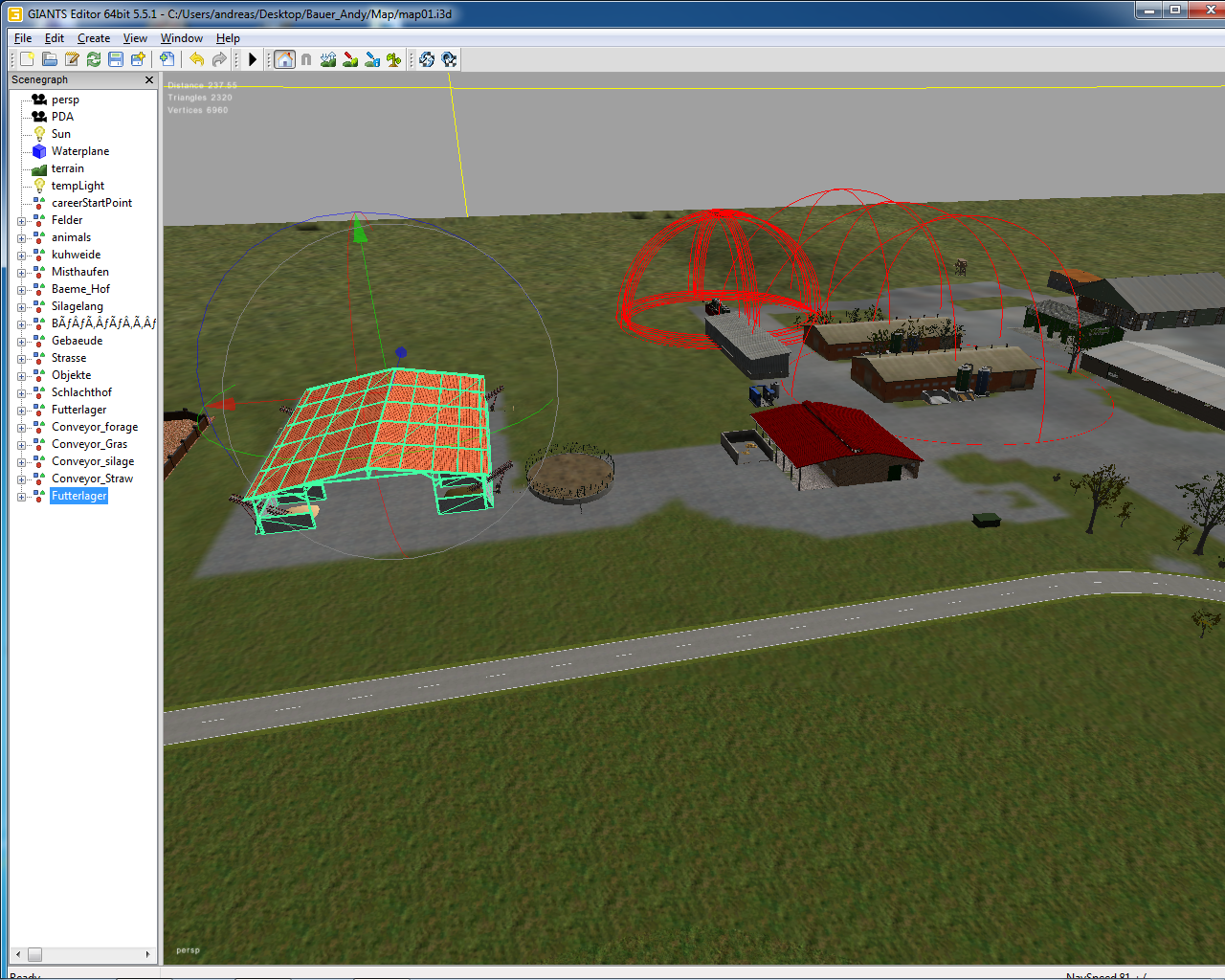Click the red-roofed barn in viewport
This screenshot has width=1225, height=980.
pos(835,444)
